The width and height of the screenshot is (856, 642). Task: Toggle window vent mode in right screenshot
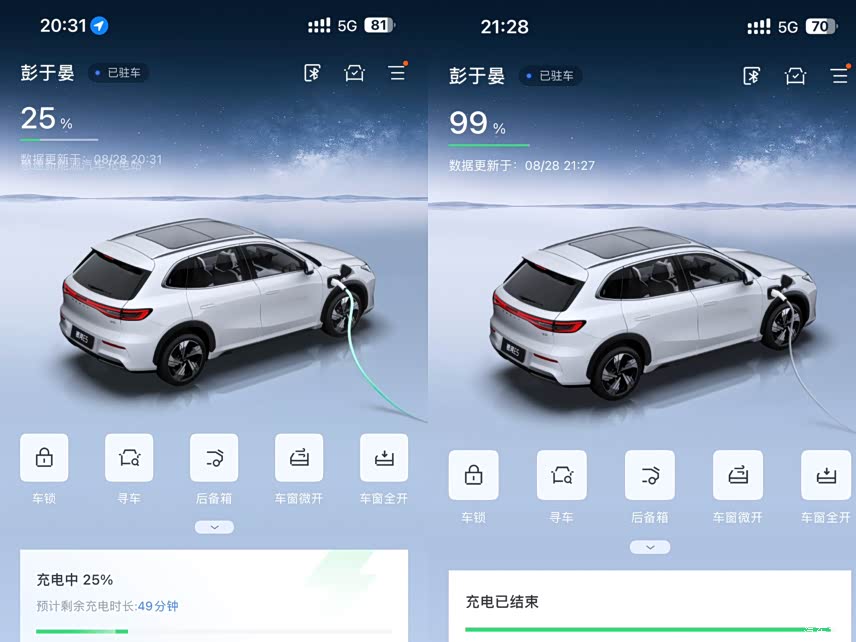[738, 475]
